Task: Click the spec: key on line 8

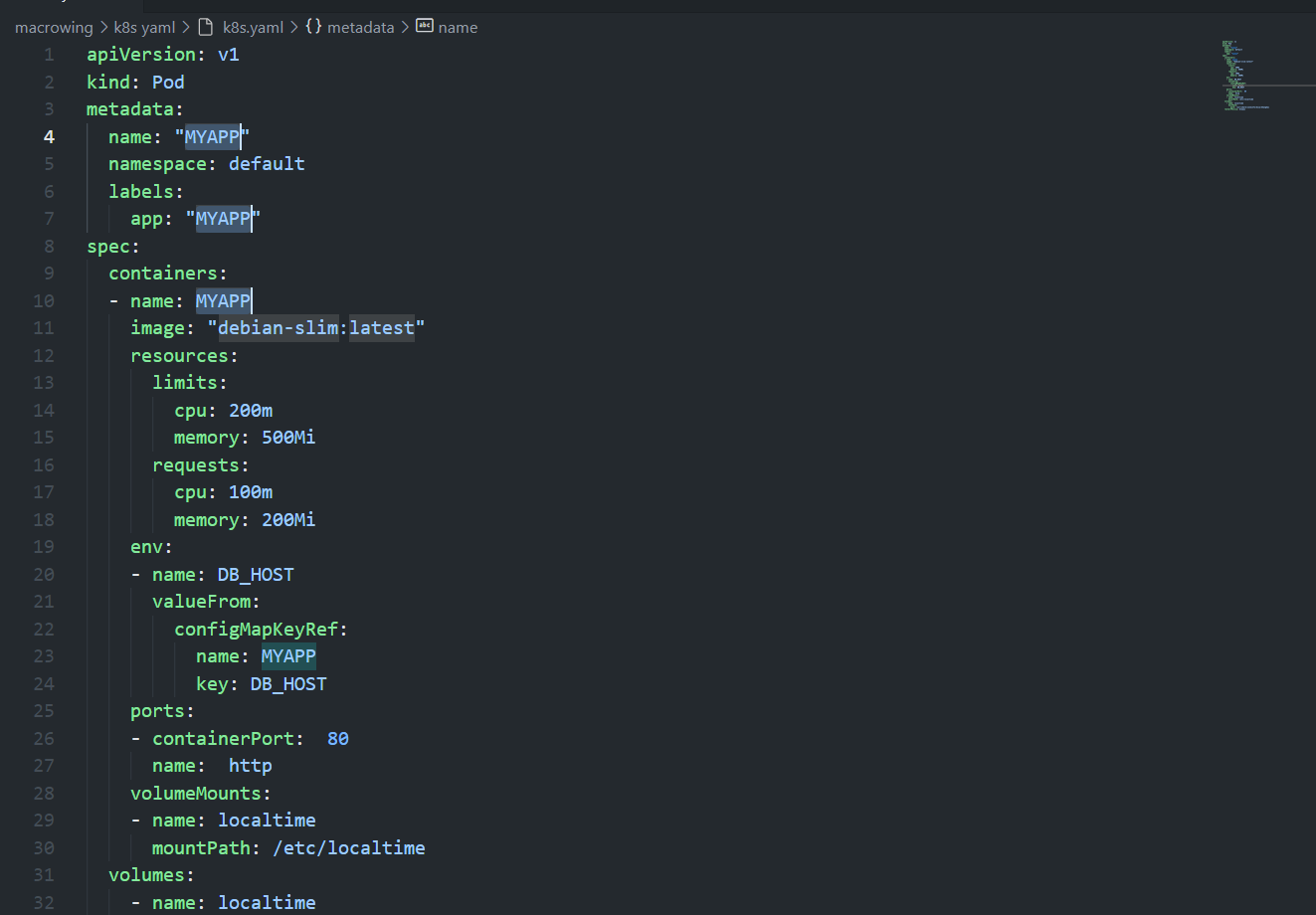Action: (113, 246)
